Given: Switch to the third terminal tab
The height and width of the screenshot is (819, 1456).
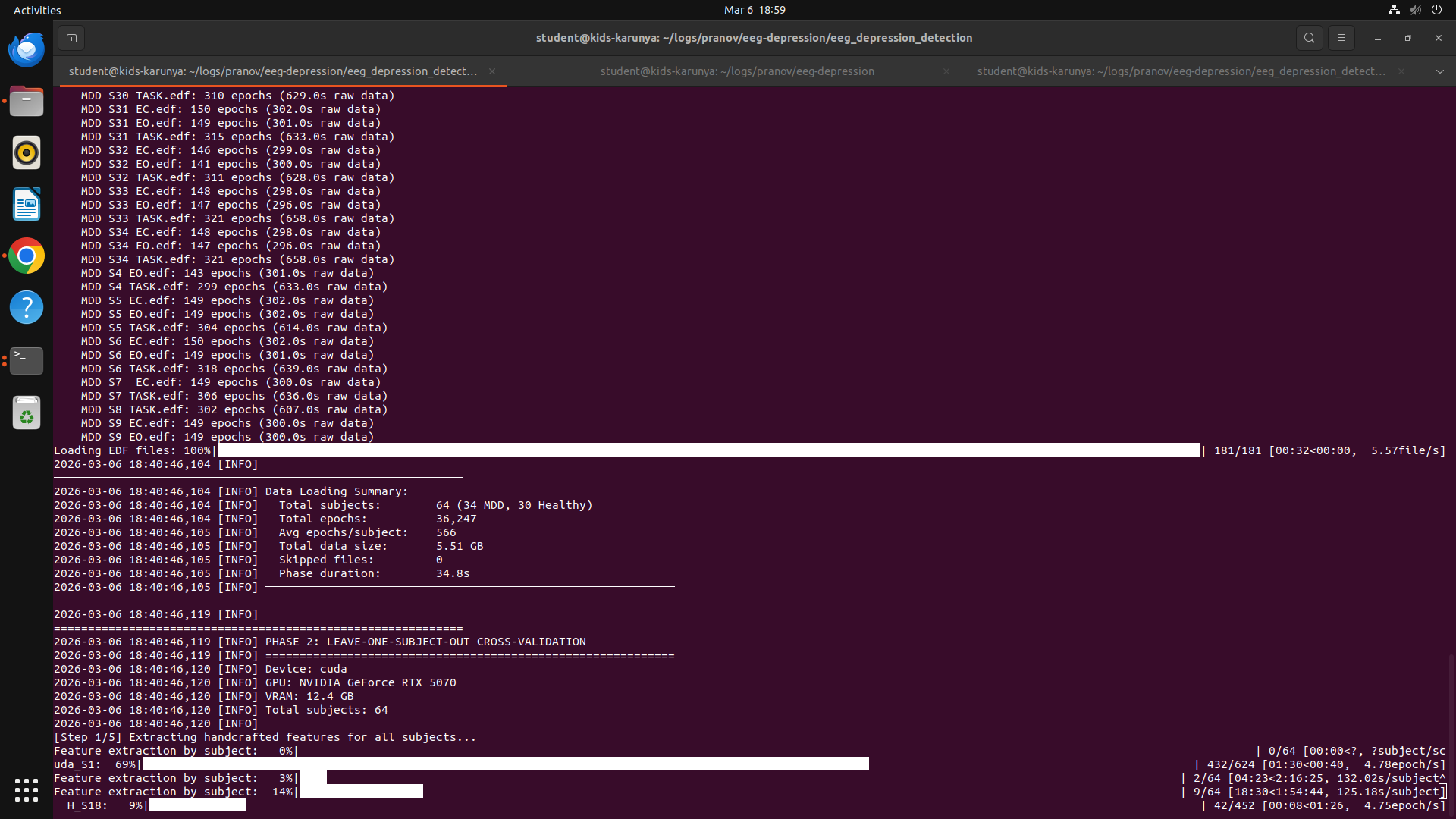Looking at the screenshot, I should point(1180,71).
